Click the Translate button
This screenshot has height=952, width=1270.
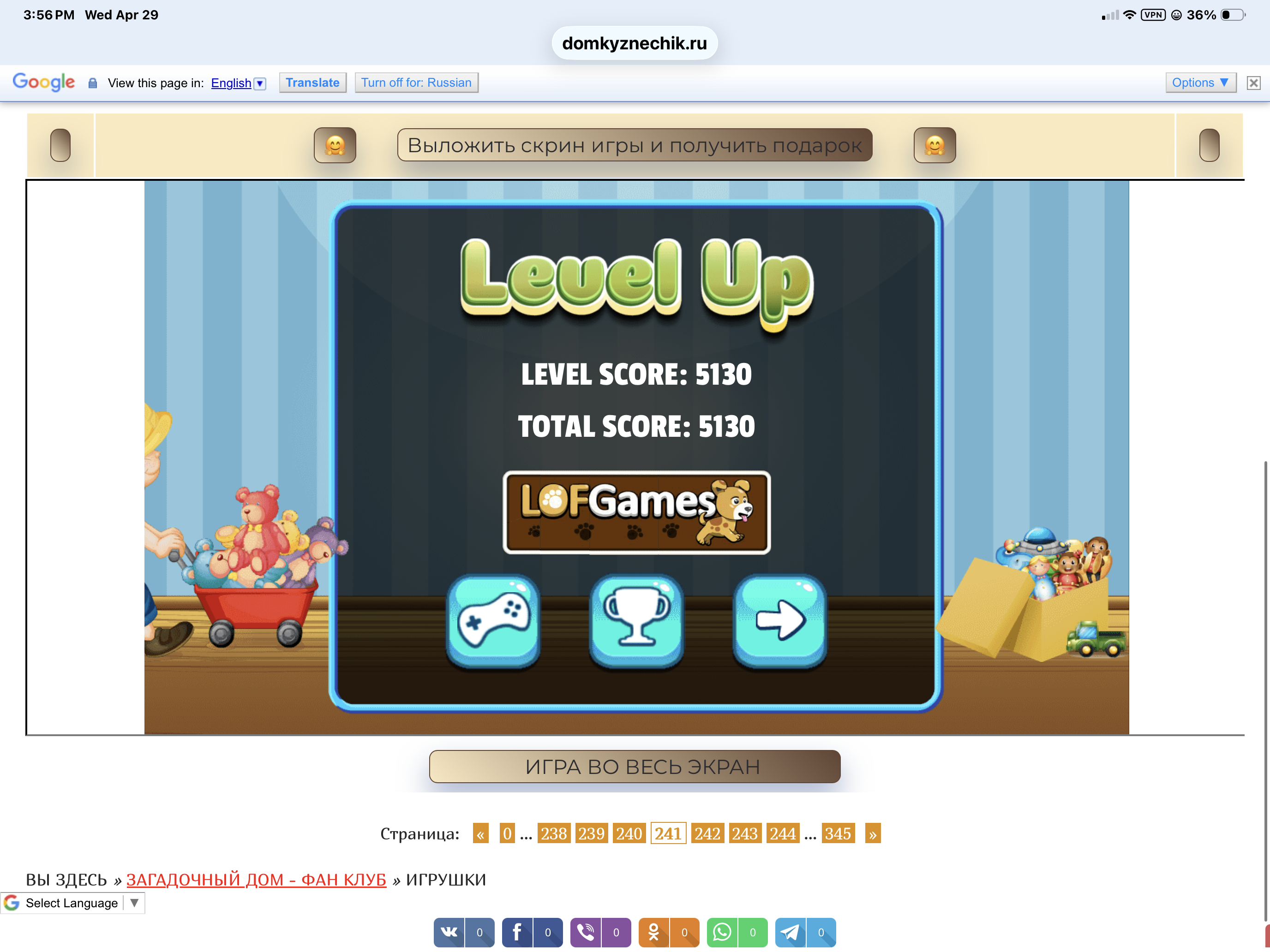(x=313, y=83)
